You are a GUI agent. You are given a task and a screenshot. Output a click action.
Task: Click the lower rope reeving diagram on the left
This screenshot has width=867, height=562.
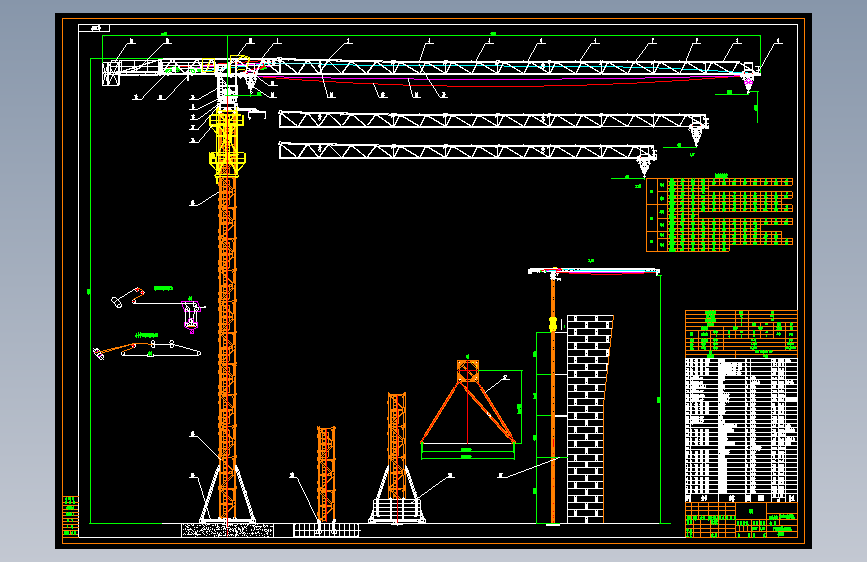click(147, 350)
